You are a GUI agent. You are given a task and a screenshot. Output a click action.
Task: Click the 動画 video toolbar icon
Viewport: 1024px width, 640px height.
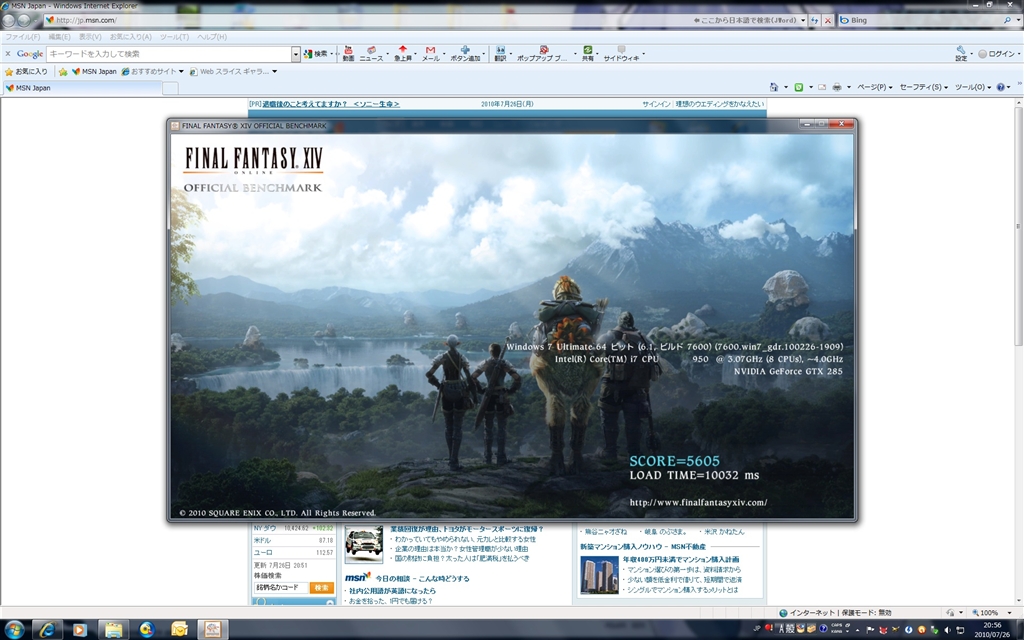pos(348,54)
